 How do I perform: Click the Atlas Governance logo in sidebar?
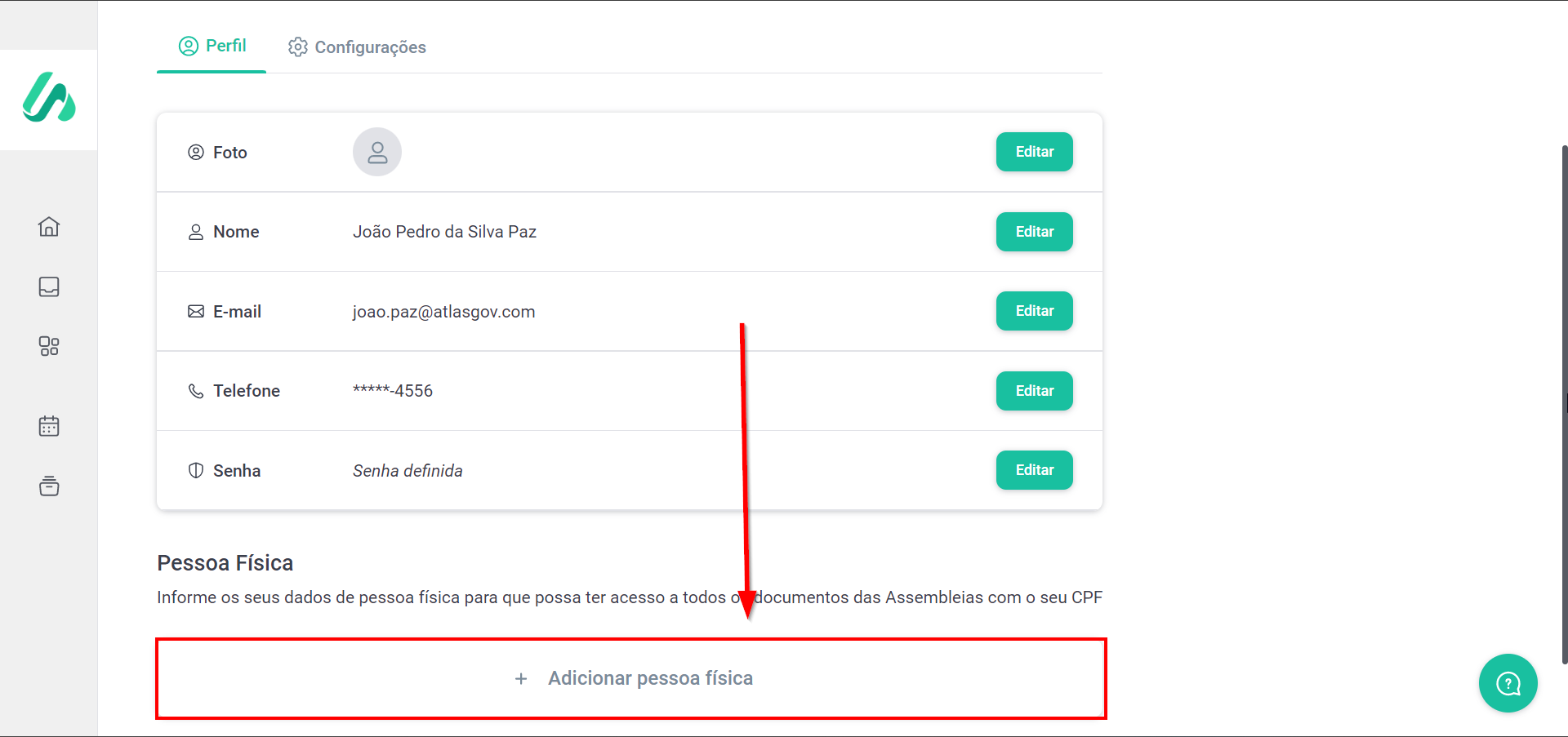pyautogui.click(x=49, y=98)
